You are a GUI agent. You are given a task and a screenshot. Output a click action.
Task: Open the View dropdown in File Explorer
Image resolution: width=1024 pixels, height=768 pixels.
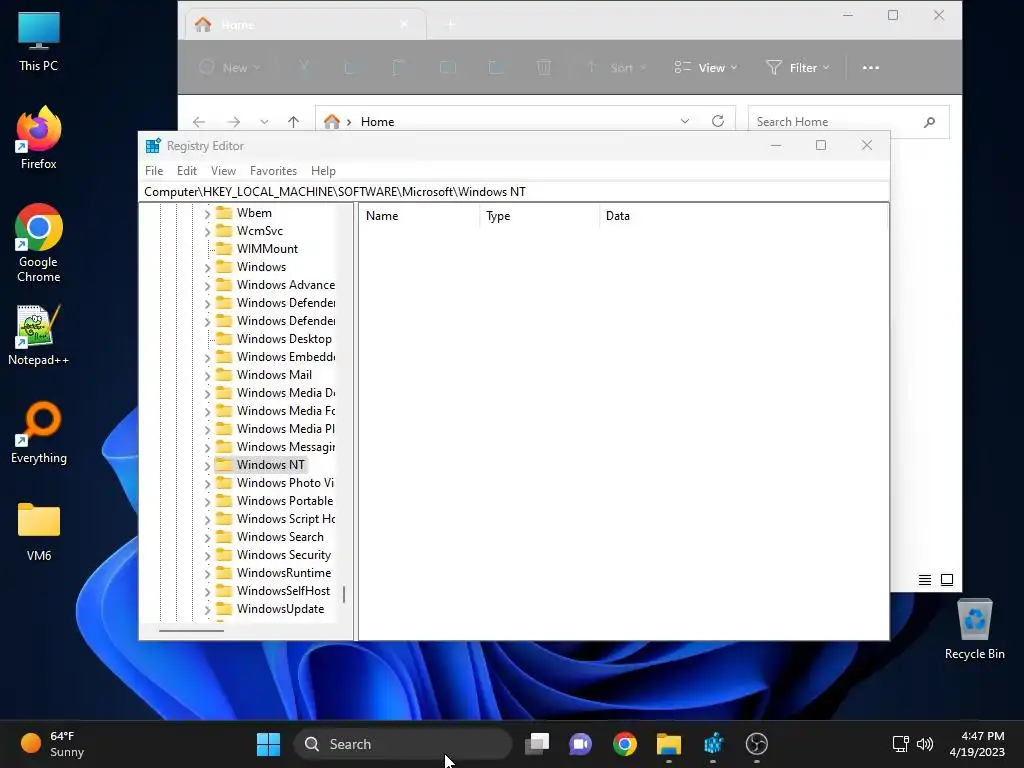pos(706,67)
